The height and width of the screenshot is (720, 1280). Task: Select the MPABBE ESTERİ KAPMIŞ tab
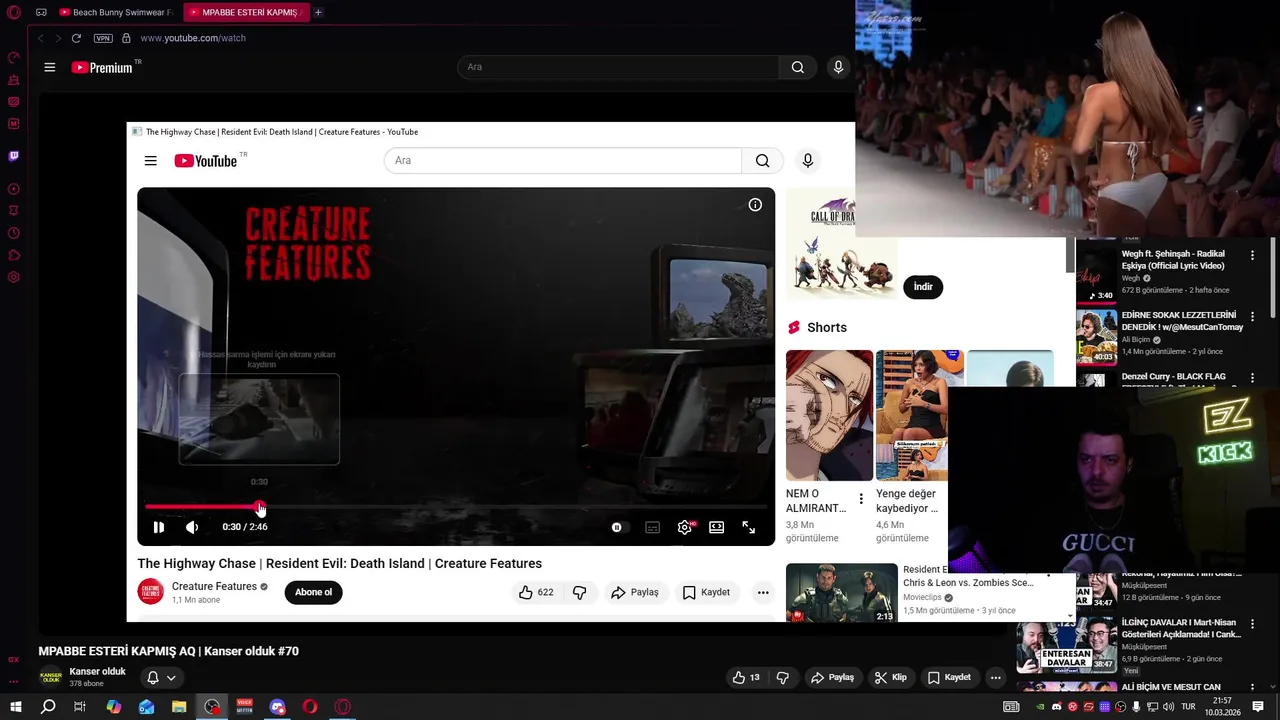coord(246,12)
